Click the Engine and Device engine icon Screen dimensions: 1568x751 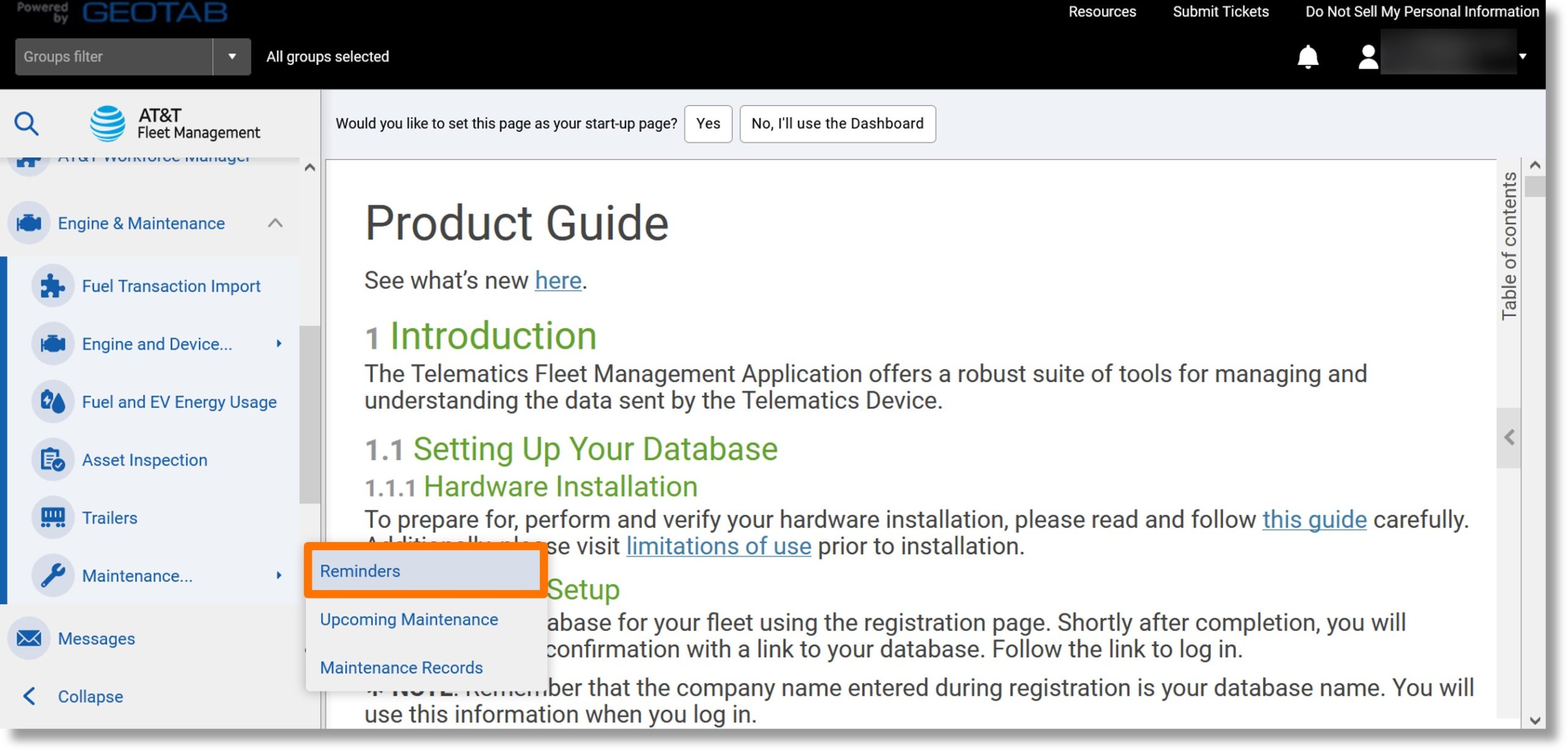coord(53,344)
